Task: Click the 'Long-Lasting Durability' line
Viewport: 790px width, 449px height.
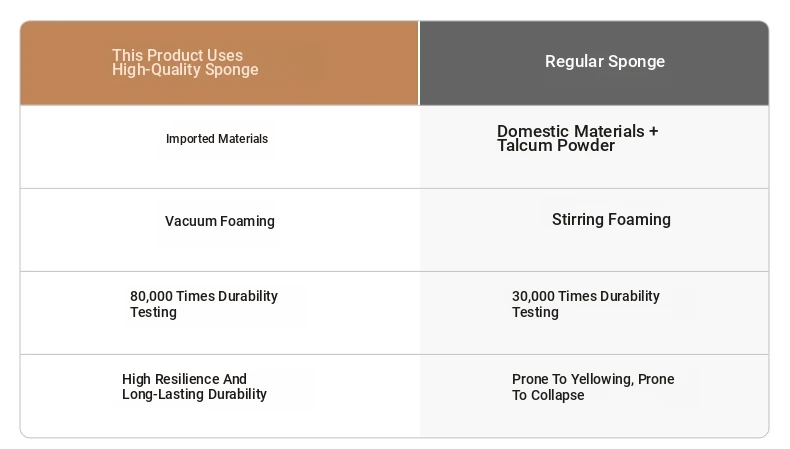Action: tap(194, 394)
